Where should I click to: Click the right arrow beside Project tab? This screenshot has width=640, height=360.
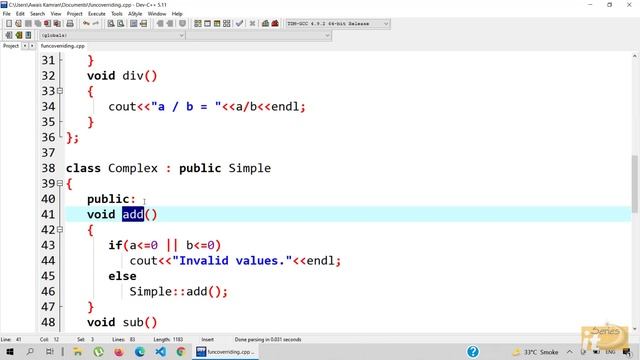pos(32,46)
